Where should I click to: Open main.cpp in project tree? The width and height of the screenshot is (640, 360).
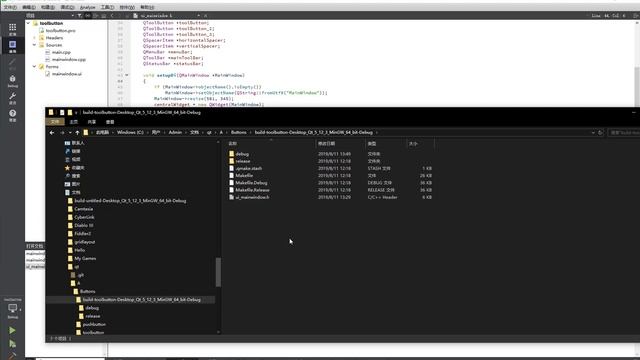pyautogui.click(x=61, y=52)
